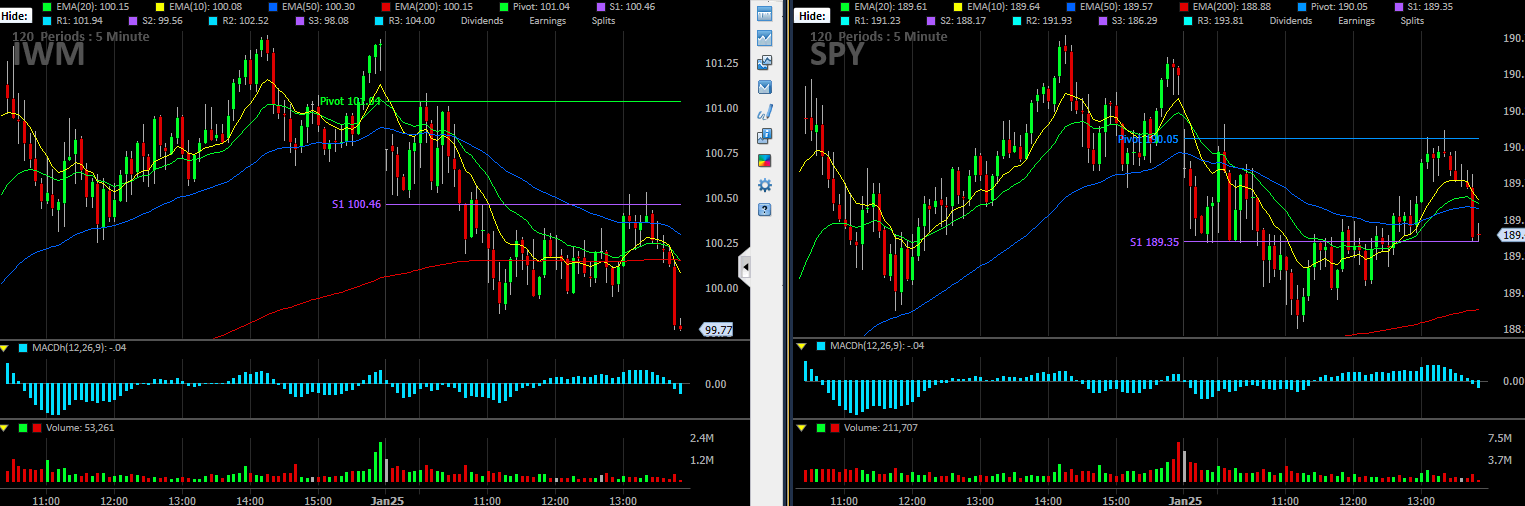Click the red Volume color swatch on SPY
Screen dimensions: 1525x506
[x=834, y=428]
